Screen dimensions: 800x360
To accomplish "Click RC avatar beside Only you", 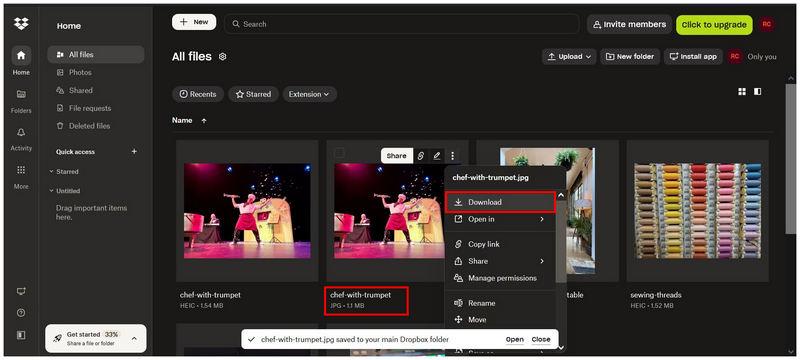I will (735, 57).
